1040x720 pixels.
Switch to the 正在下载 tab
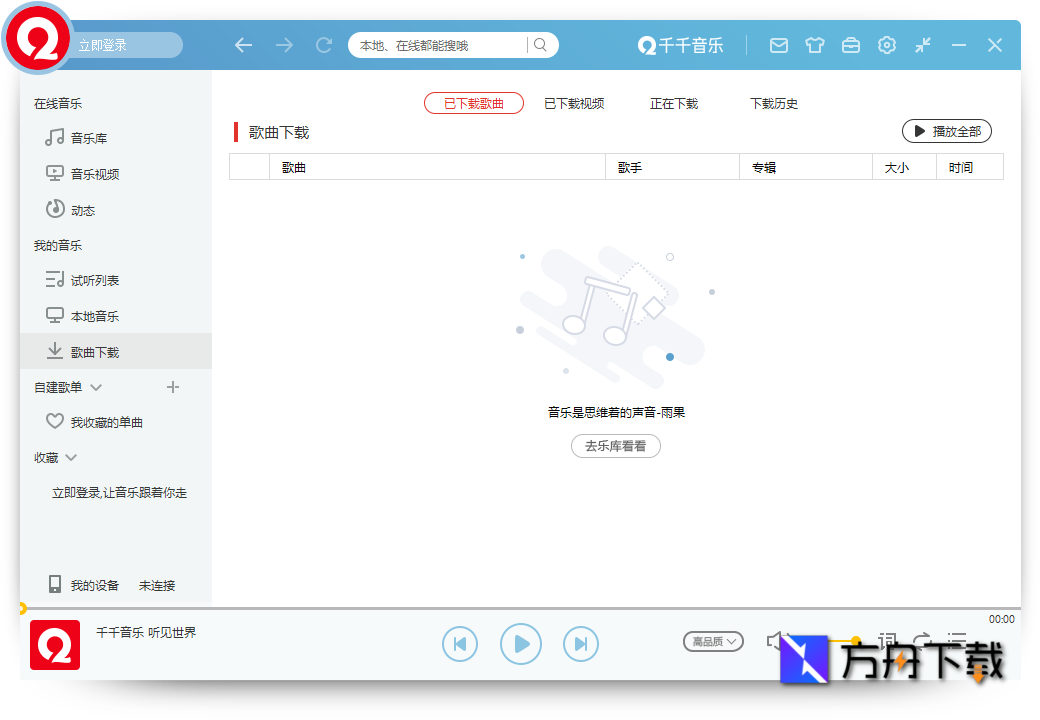tap(673, 103)
